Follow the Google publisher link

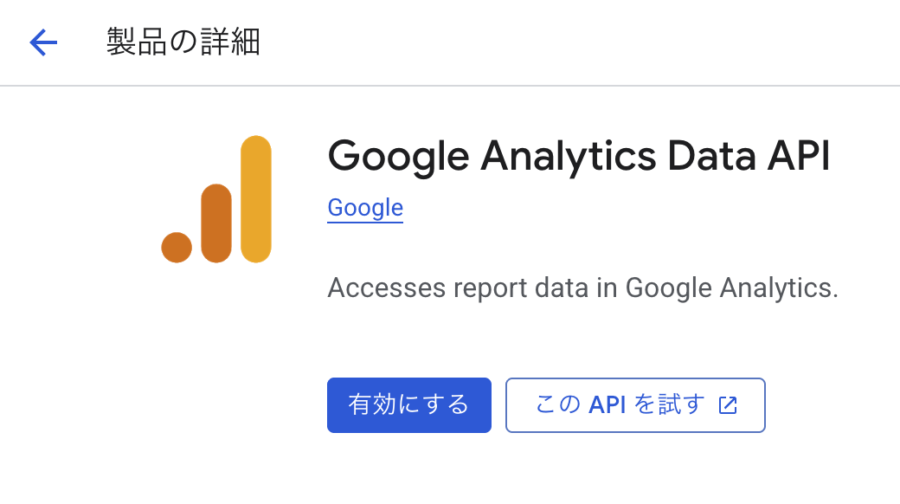click(365, 208)
